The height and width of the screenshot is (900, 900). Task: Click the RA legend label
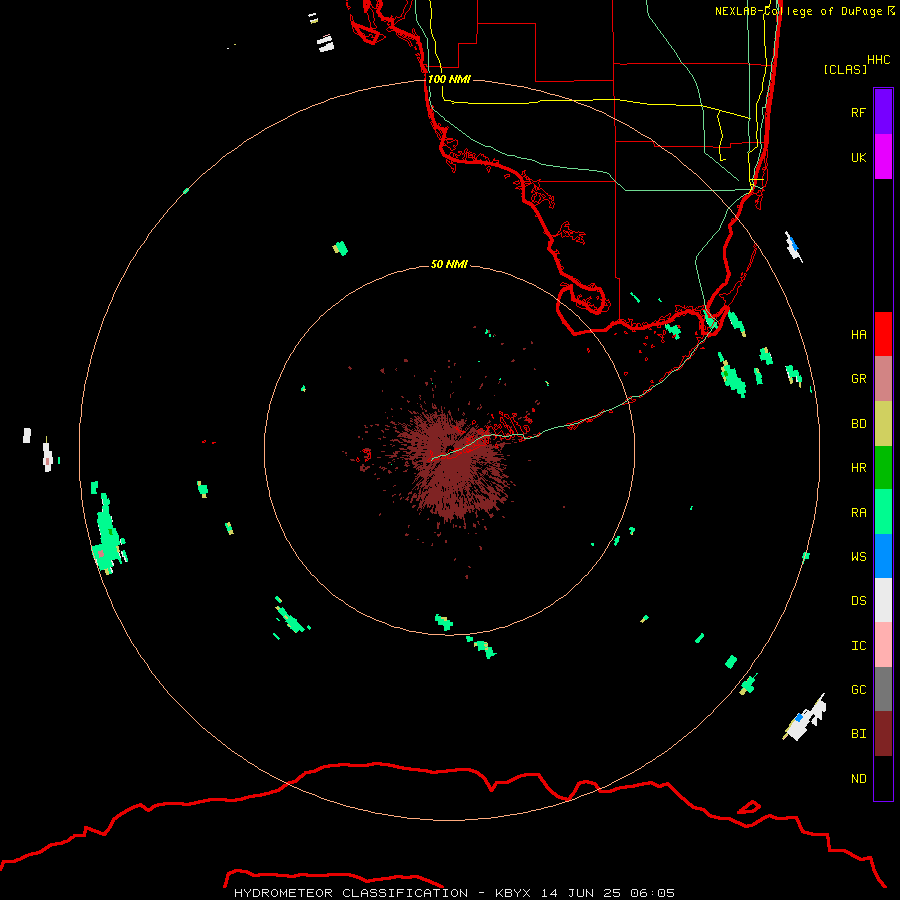point(858,513)
